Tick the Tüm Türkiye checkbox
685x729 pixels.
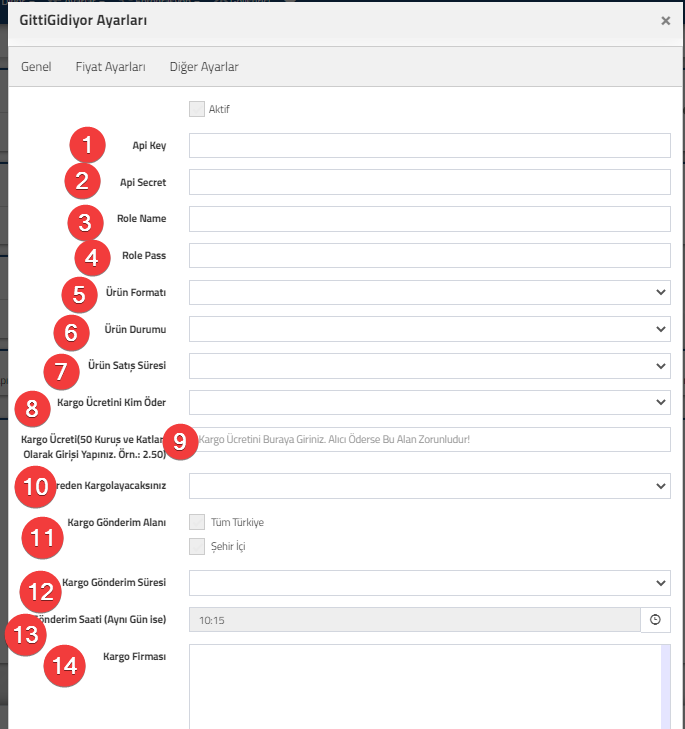(197, 522)
